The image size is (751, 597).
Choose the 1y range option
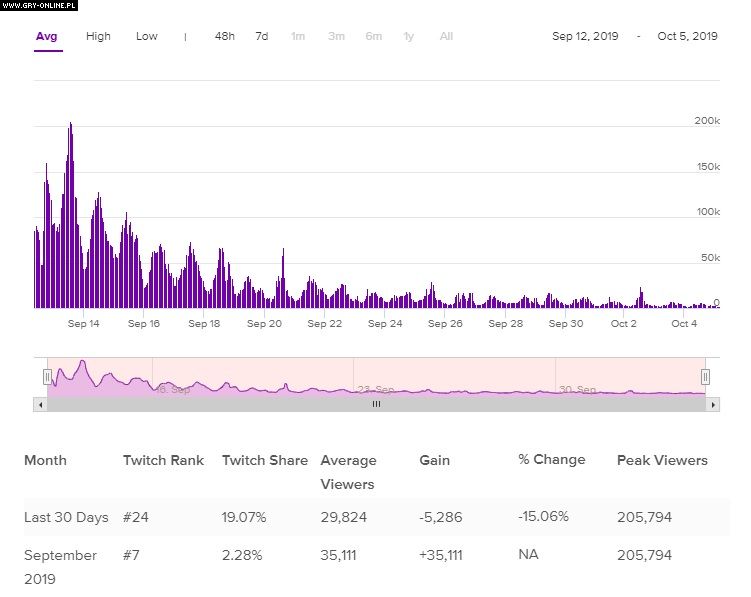[x=409, y=37]
